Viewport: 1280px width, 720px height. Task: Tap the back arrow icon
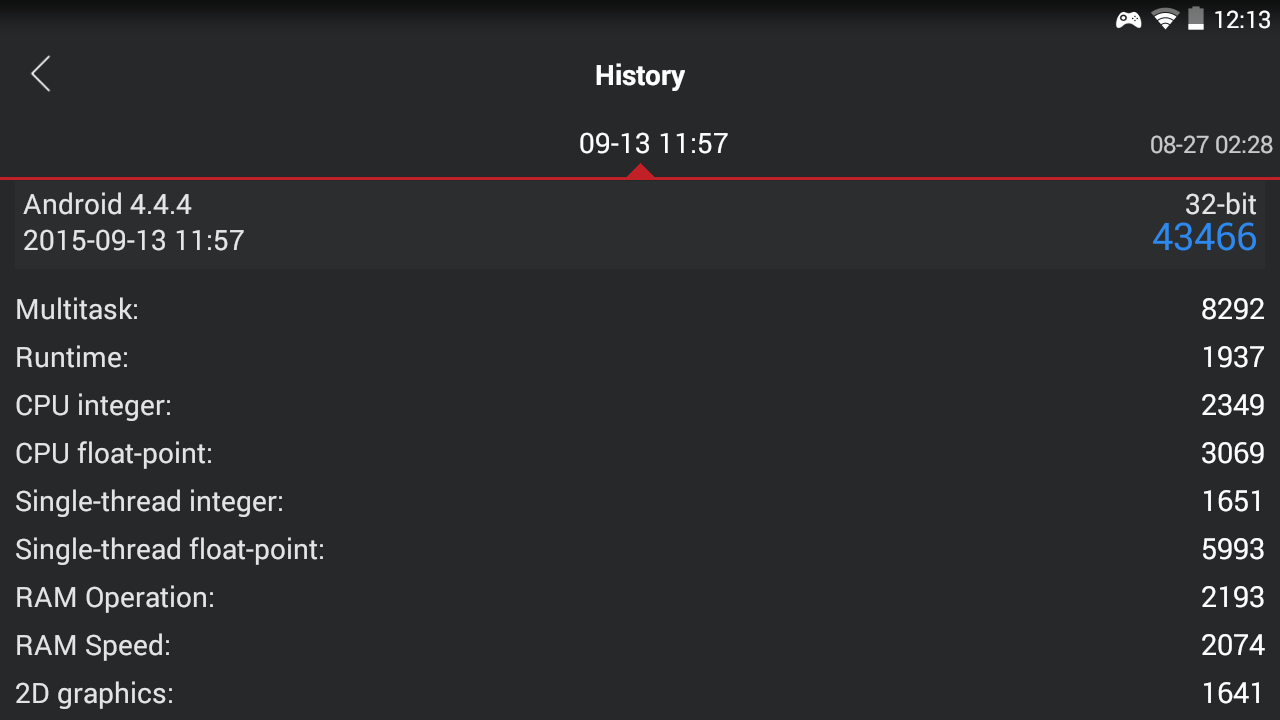pos(40,74)
